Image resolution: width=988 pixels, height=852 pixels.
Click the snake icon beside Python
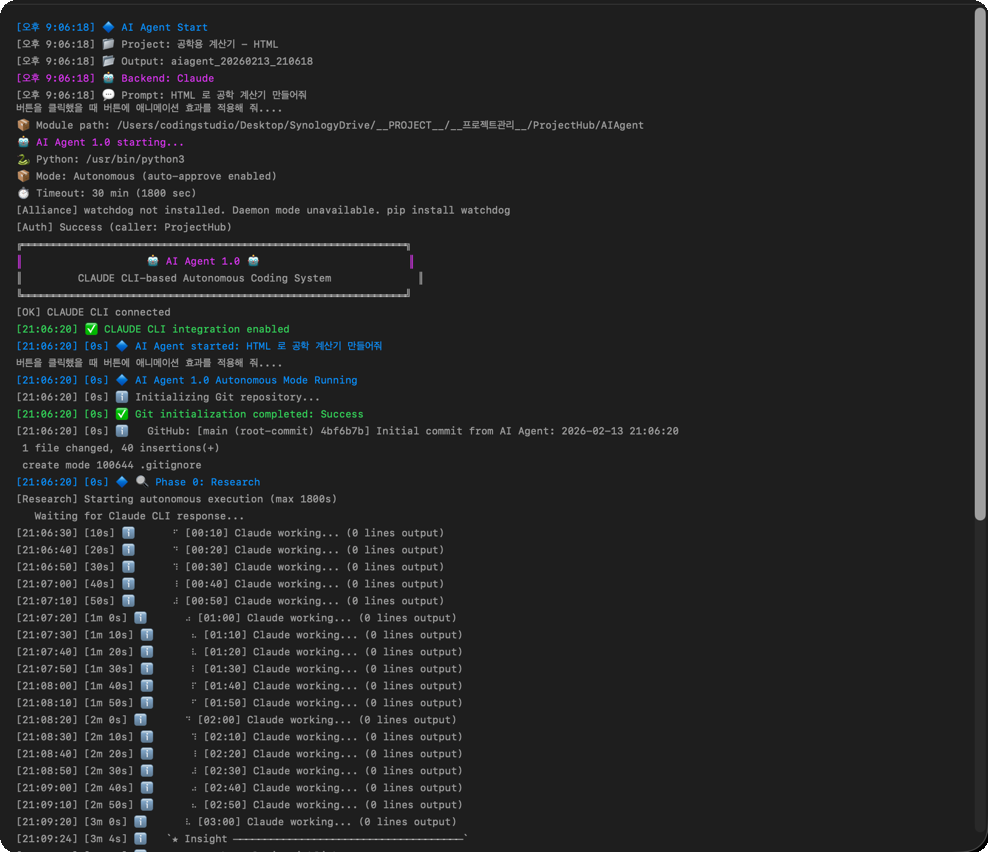23,159
